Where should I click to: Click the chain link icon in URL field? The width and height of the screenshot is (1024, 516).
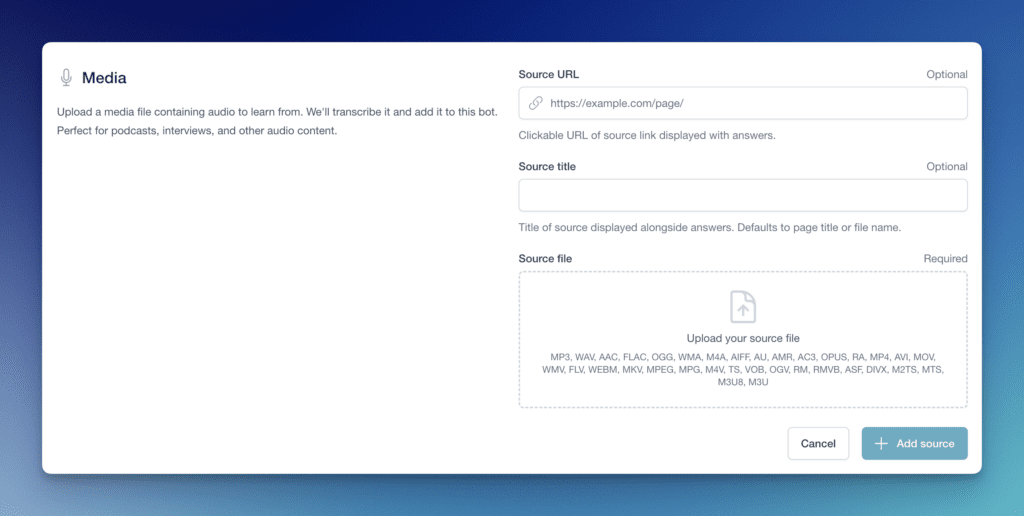(536, 103)
